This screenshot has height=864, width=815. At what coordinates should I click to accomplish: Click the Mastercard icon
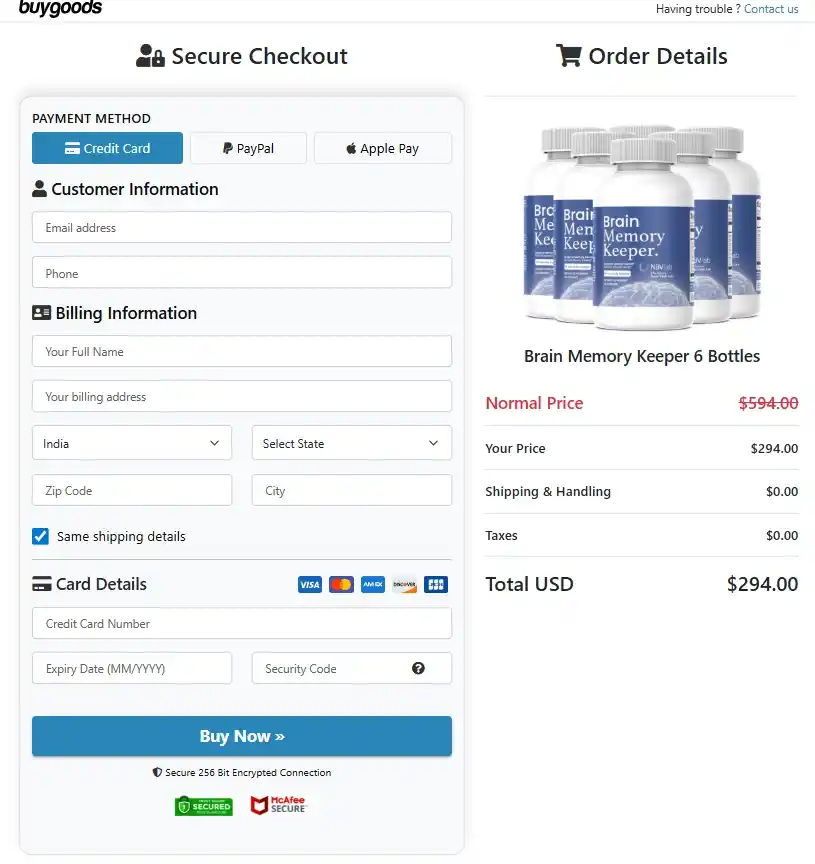coord(341,584)
